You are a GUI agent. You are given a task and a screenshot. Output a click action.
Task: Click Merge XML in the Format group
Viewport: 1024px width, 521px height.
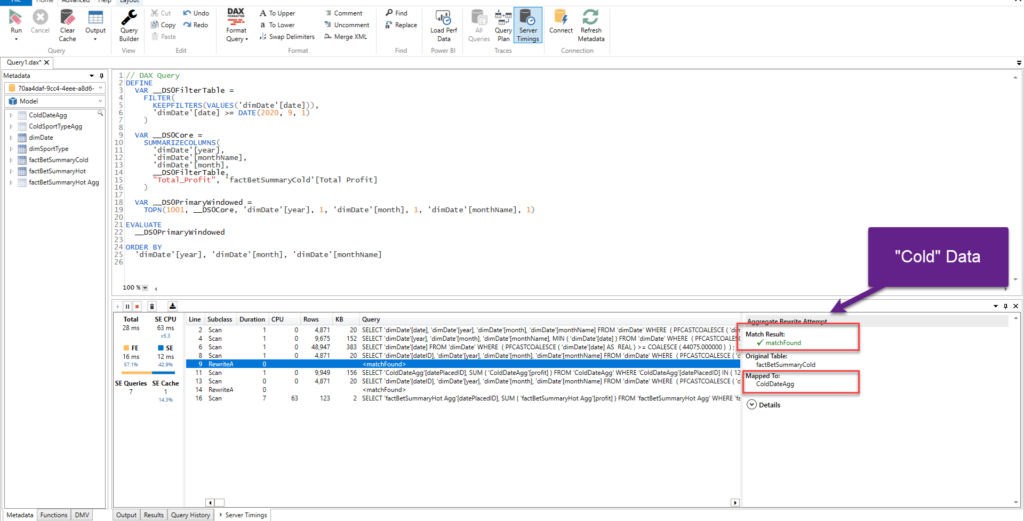pyautogui.click(x=345, y=37)
